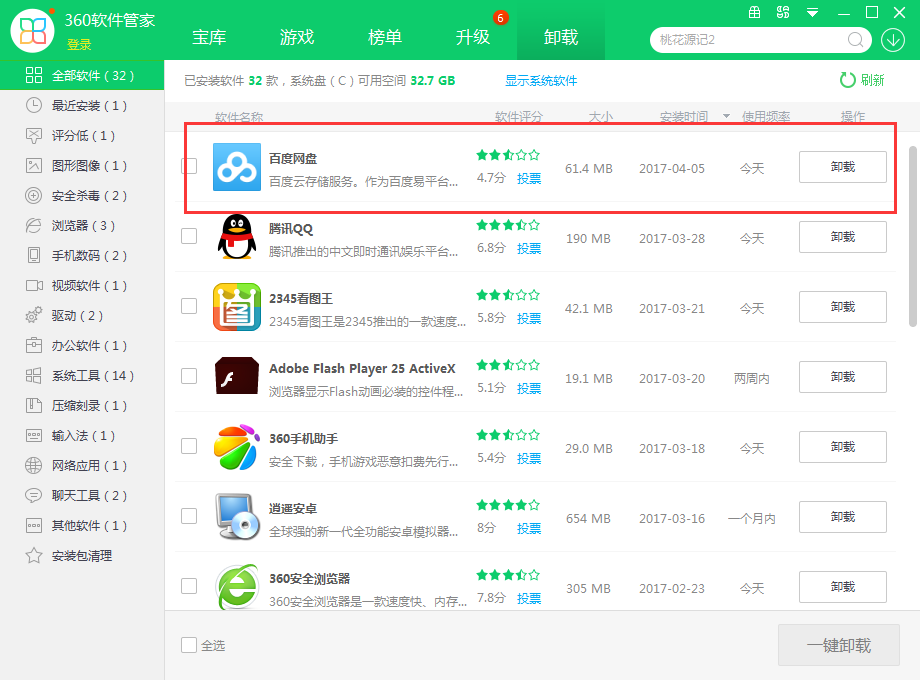
Task: Click 显示系统软件 link
Action: (x=541, y=78)
